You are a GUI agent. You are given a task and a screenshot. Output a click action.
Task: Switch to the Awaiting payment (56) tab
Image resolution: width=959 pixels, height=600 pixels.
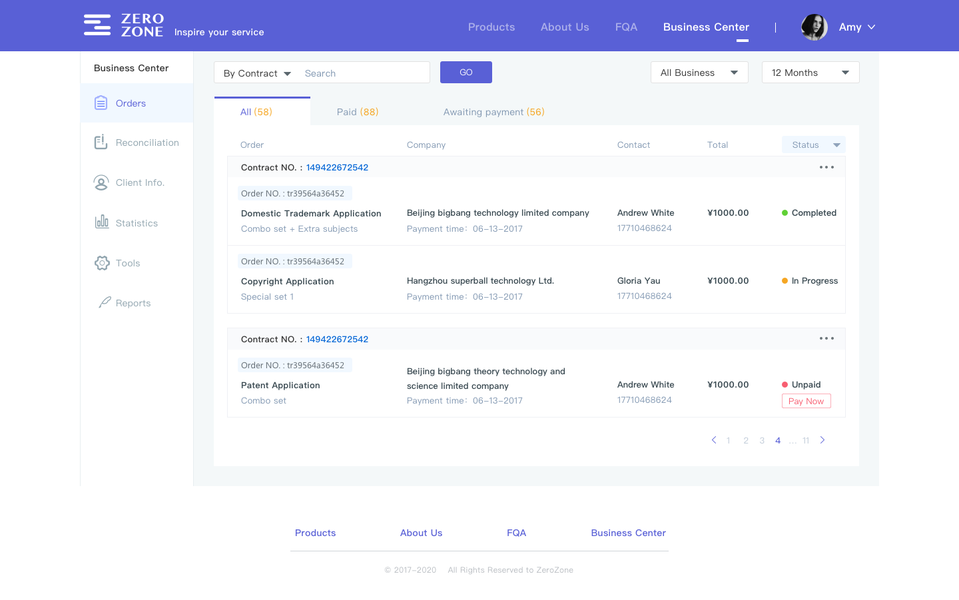pos(494,112)
